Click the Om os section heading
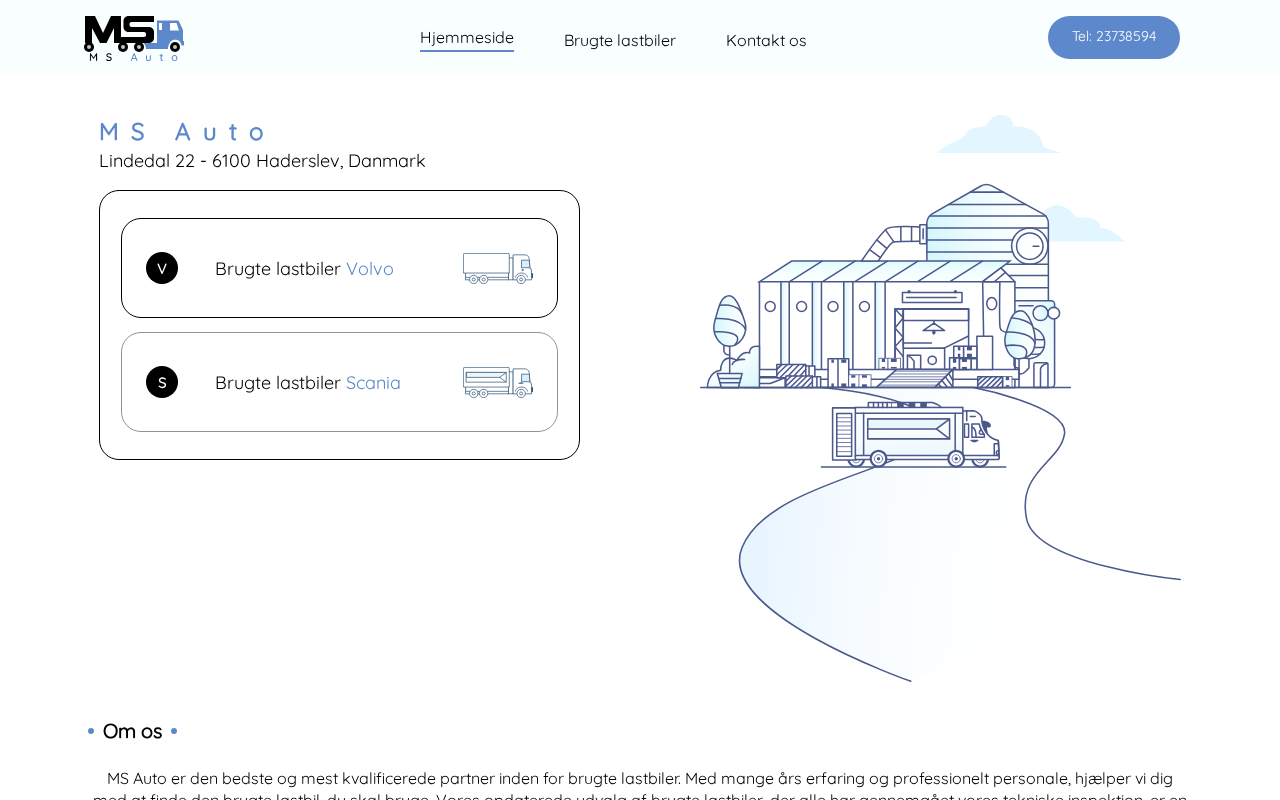1280x800 pixels. 132,731
